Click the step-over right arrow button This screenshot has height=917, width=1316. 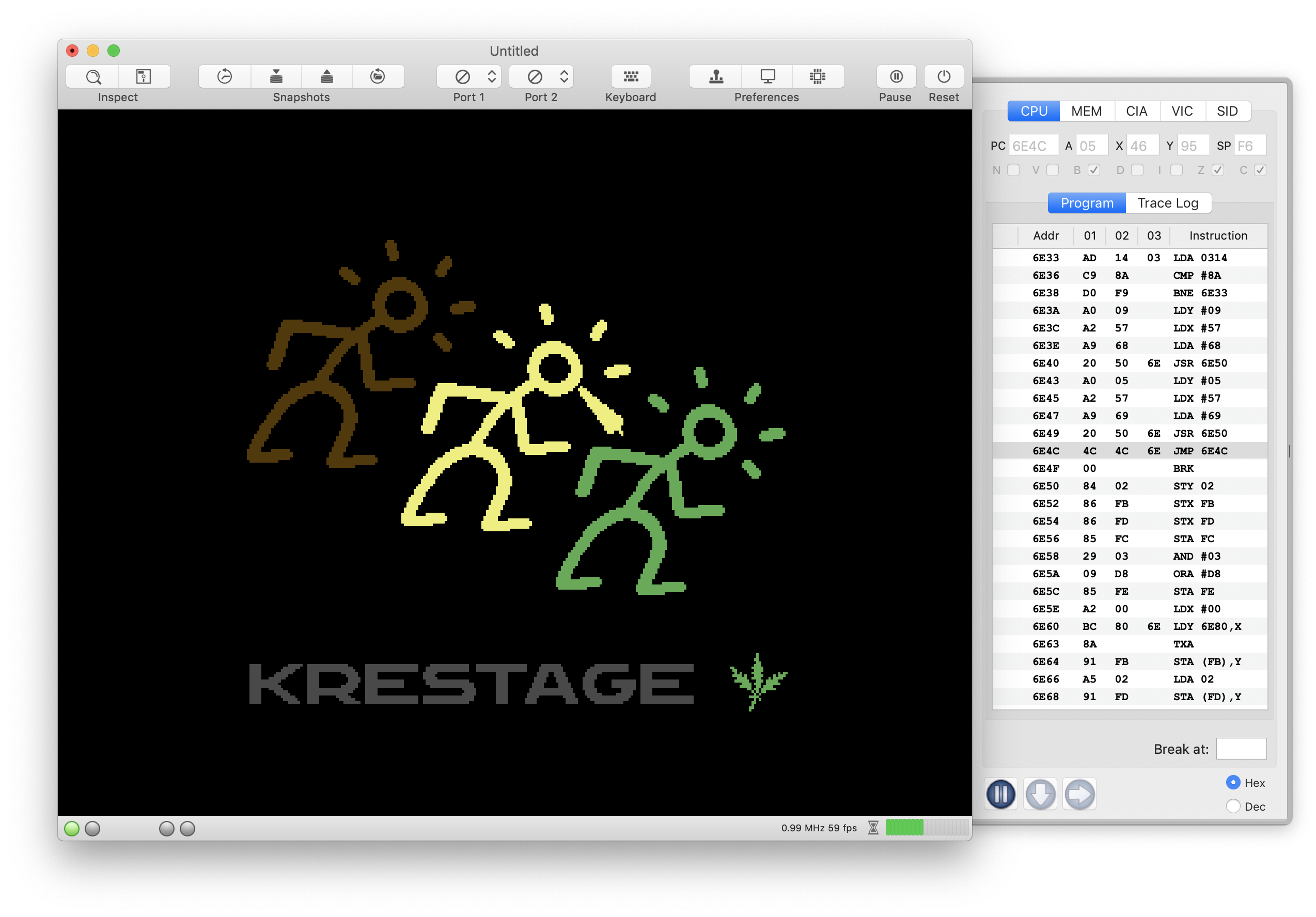point(1079,794)
